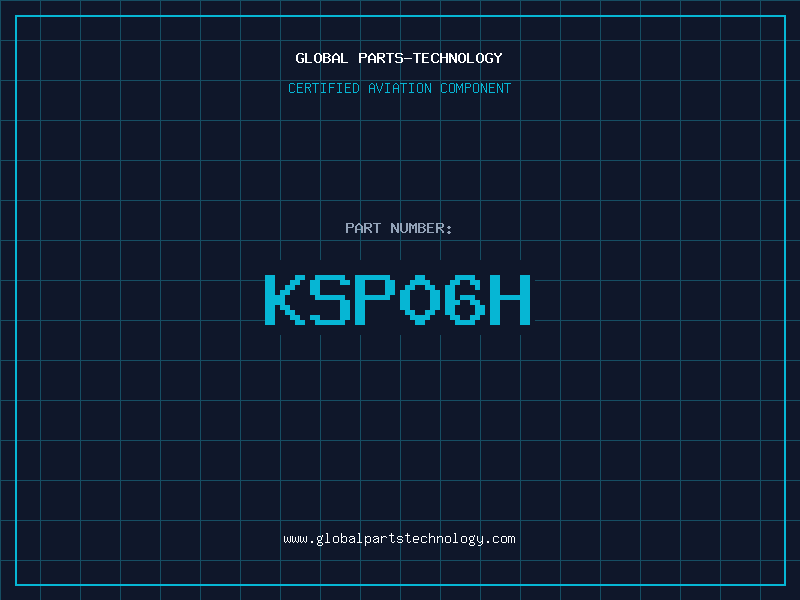
Task: Click the large letter H
Action: point(511,299)
